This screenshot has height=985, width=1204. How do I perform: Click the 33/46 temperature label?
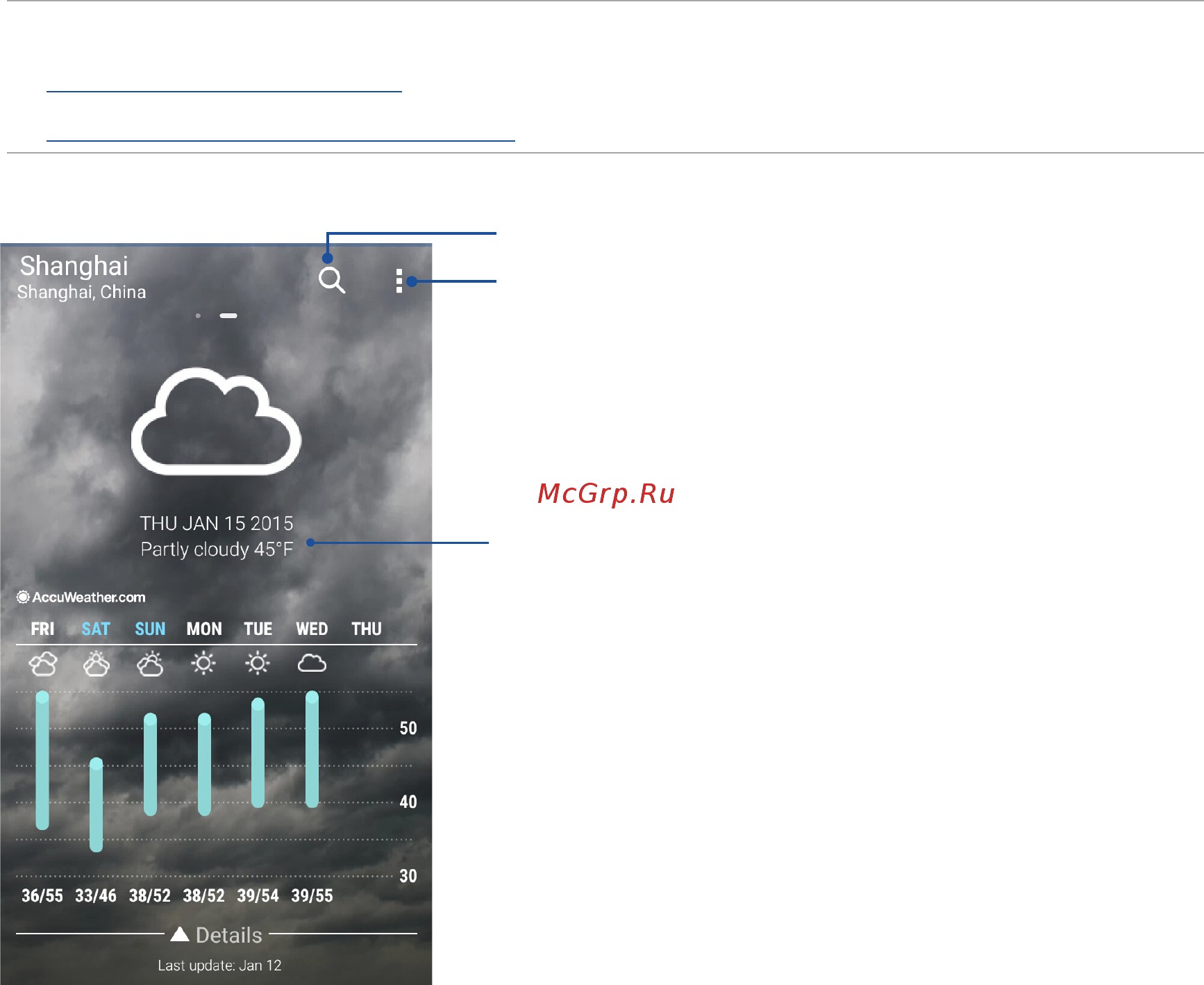pyautogui.click(x=96, y=896)
